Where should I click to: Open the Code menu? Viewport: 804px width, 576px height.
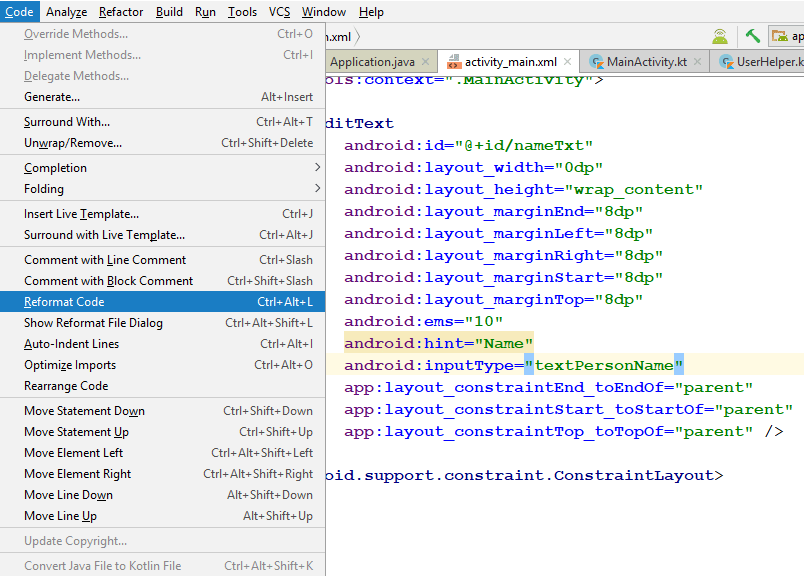click(19, 12)
